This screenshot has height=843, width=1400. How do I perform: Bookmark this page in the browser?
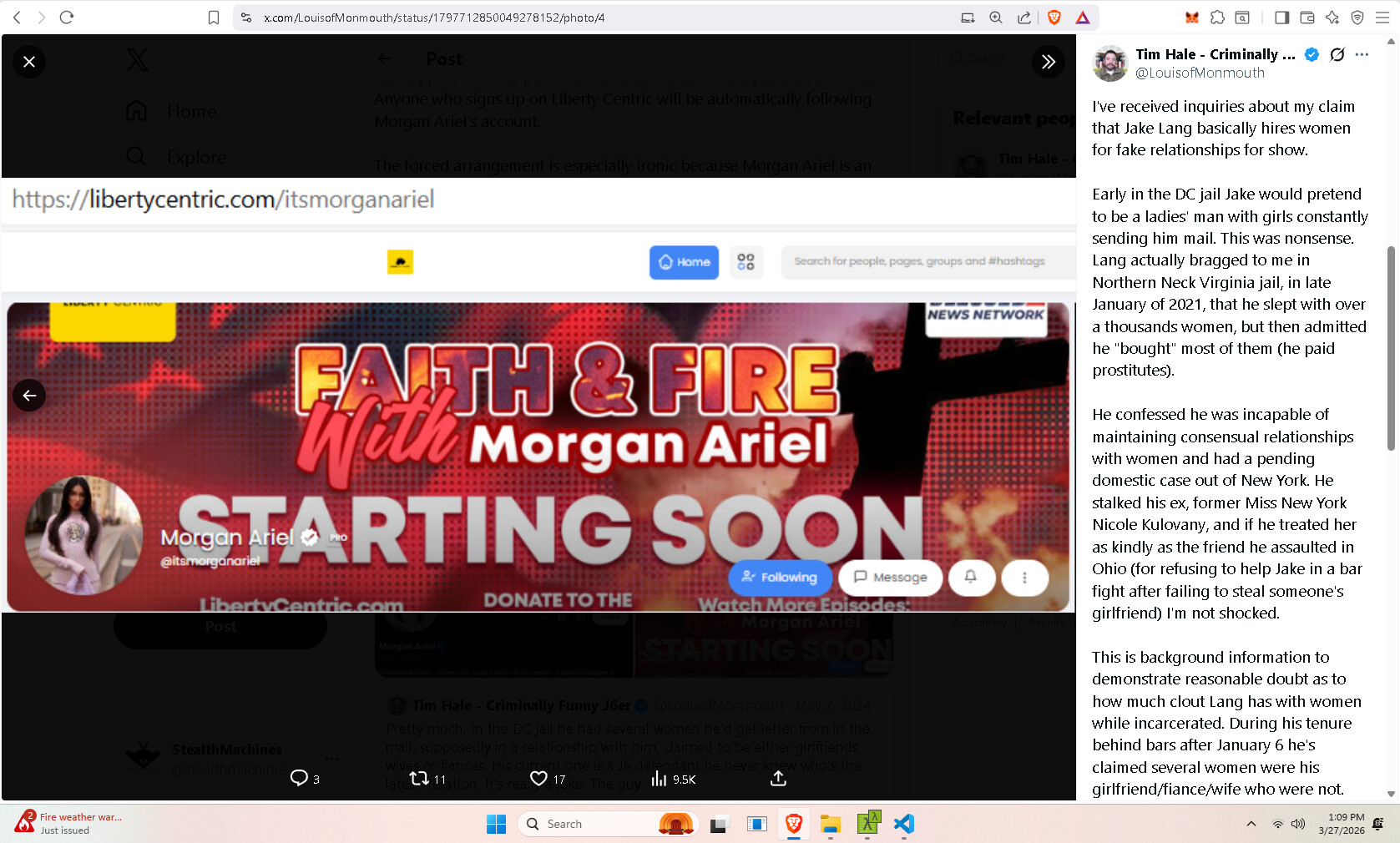pyautogui.click(x=214, y=18)
